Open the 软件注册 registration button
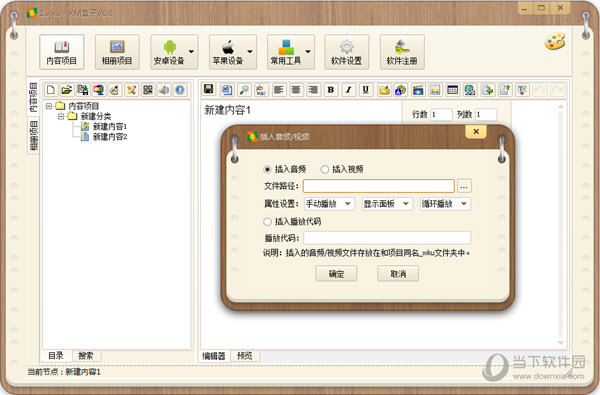The image size is (600, 395). click(402, 52)
